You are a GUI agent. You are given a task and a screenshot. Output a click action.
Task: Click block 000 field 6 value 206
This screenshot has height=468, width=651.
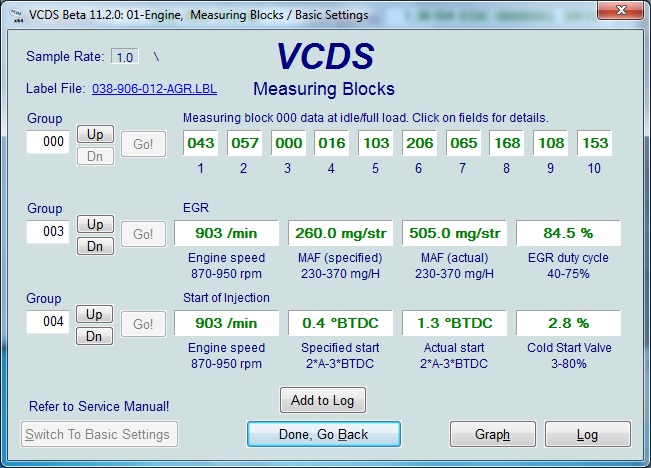tap(420, 143)
